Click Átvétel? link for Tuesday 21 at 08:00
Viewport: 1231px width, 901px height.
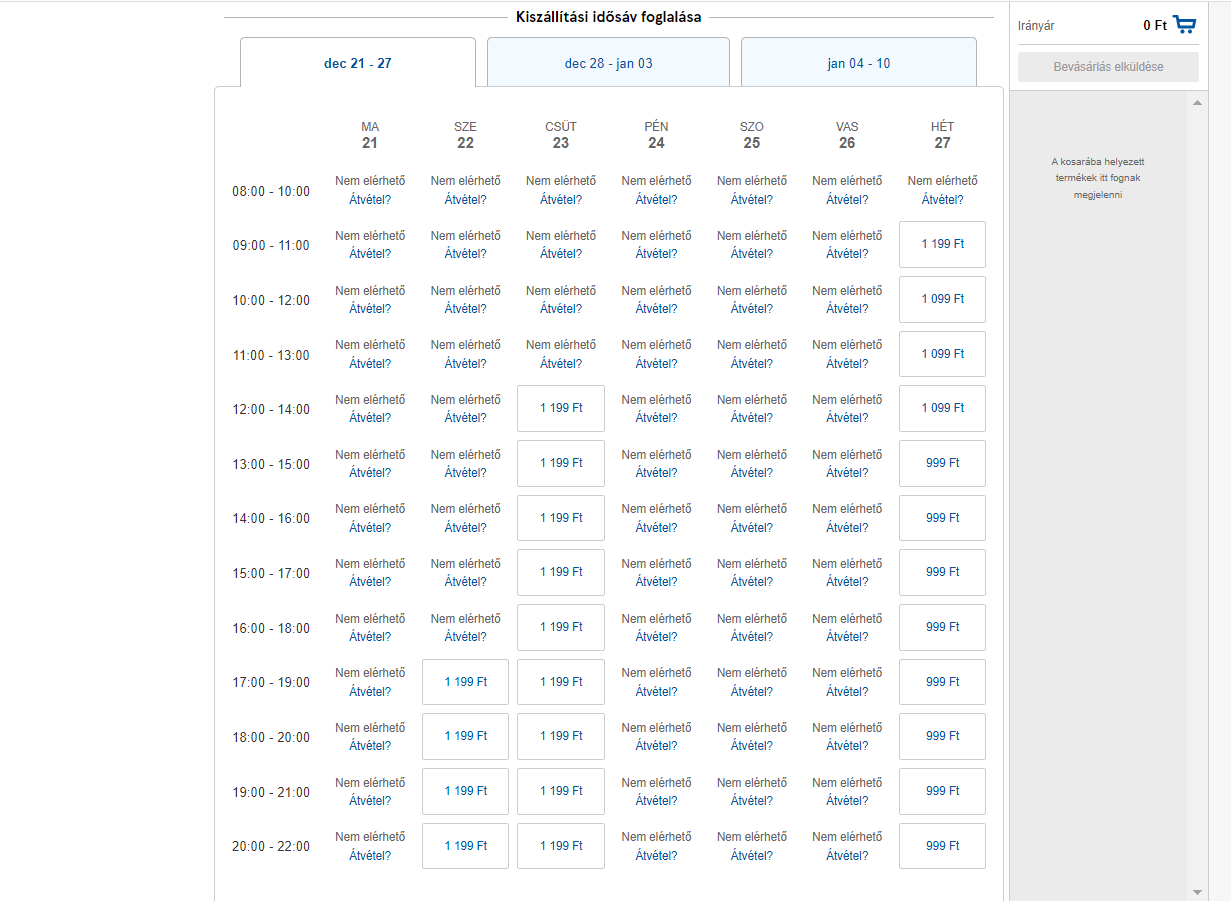(x=370, y=200)
